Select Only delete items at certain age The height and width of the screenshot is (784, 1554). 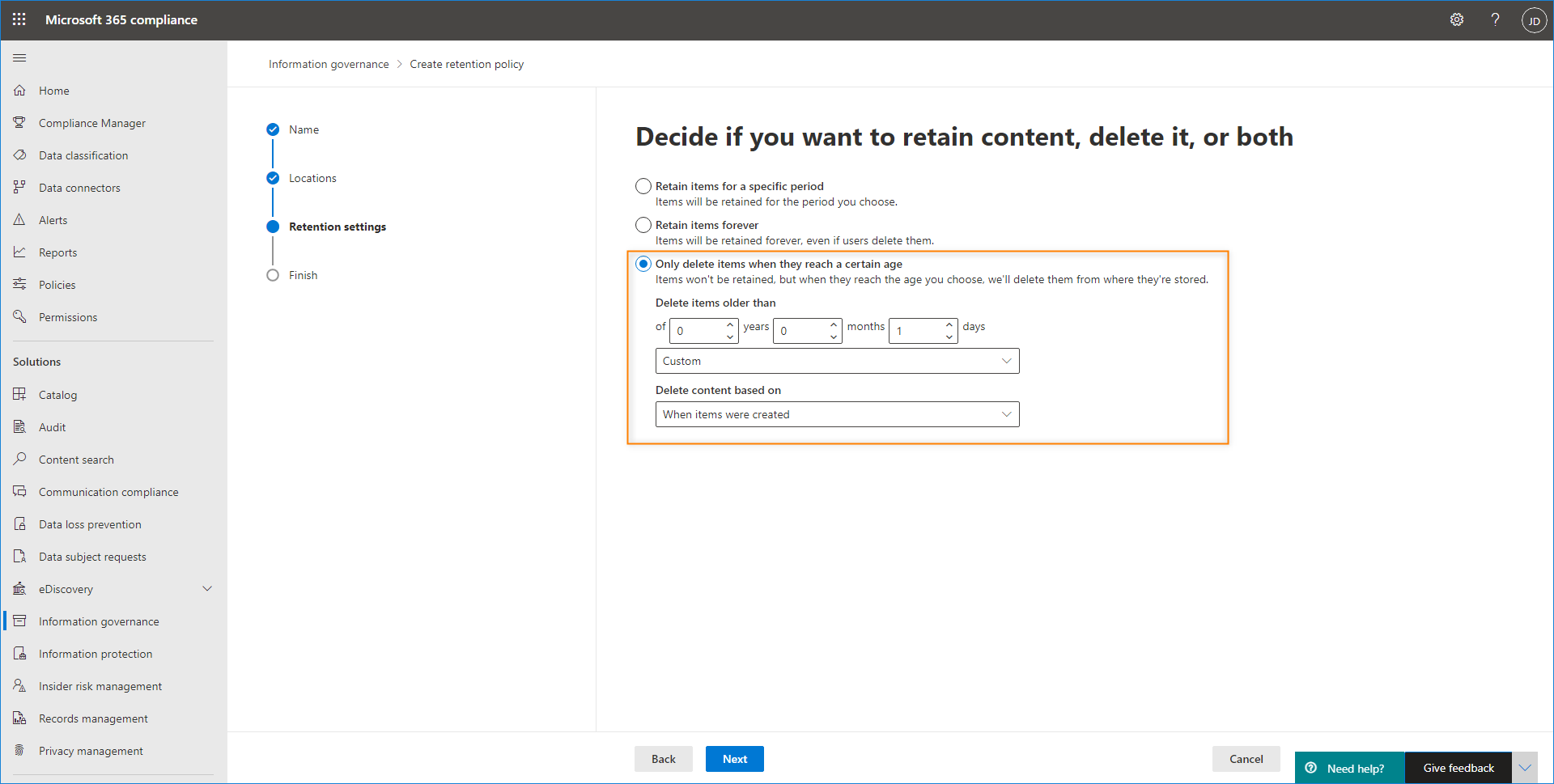643,263
